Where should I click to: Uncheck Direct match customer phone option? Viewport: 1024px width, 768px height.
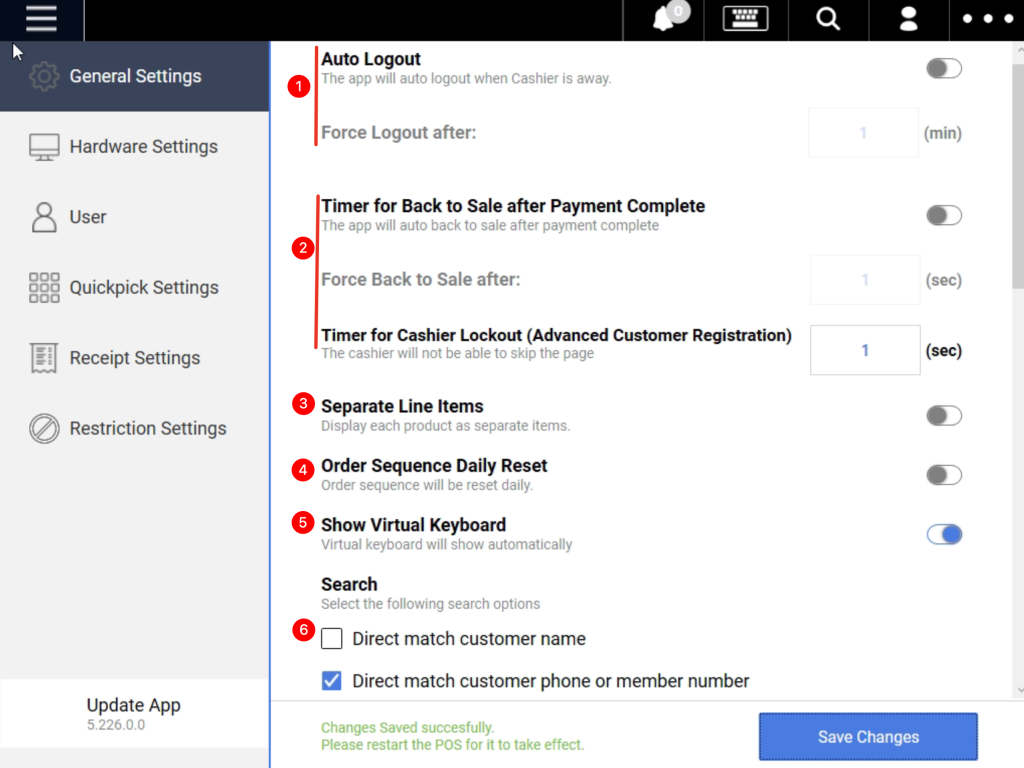(332, 681)
